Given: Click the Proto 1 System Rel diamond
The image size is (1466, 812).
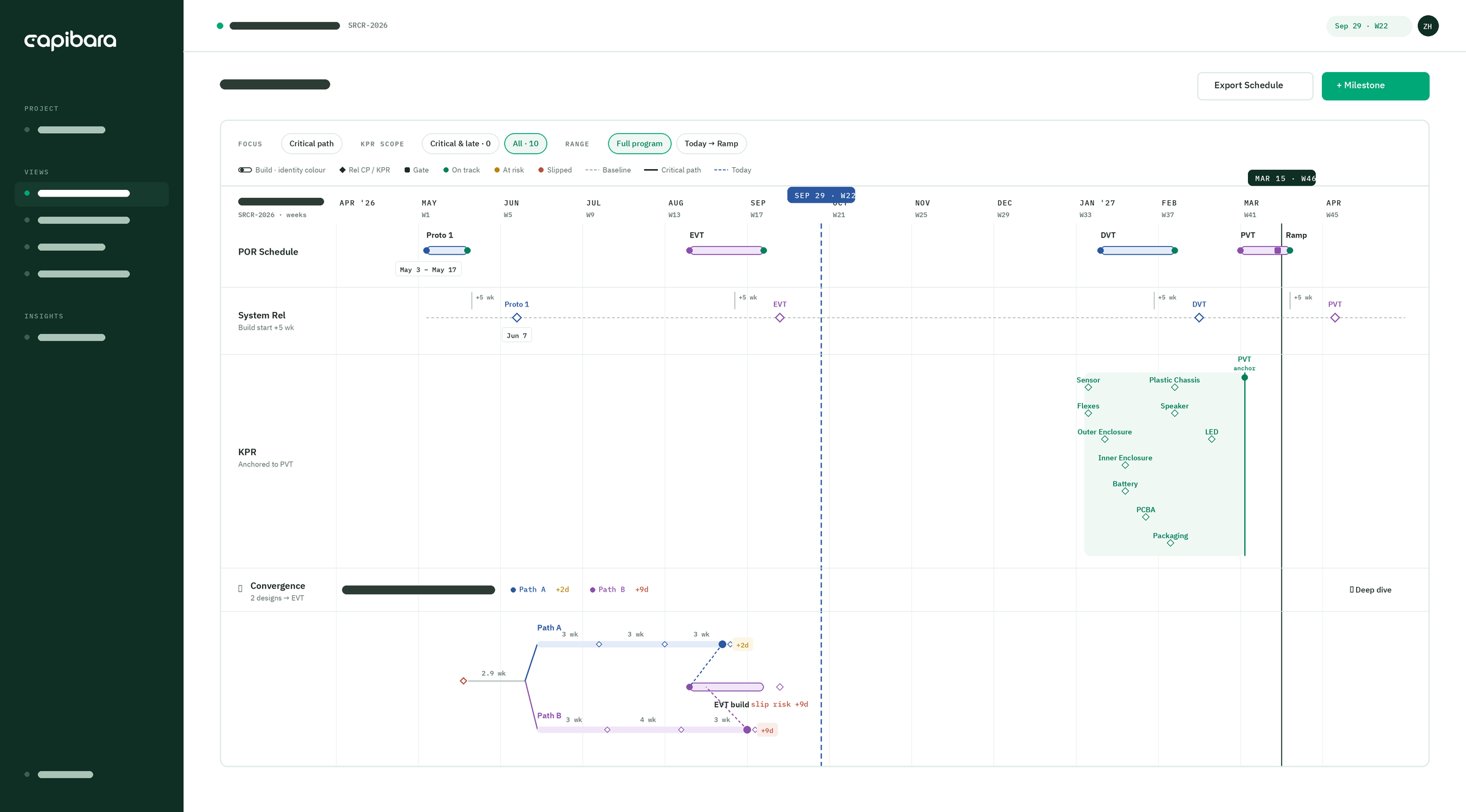Looking at the screenshot, I should tap(517, 318).
